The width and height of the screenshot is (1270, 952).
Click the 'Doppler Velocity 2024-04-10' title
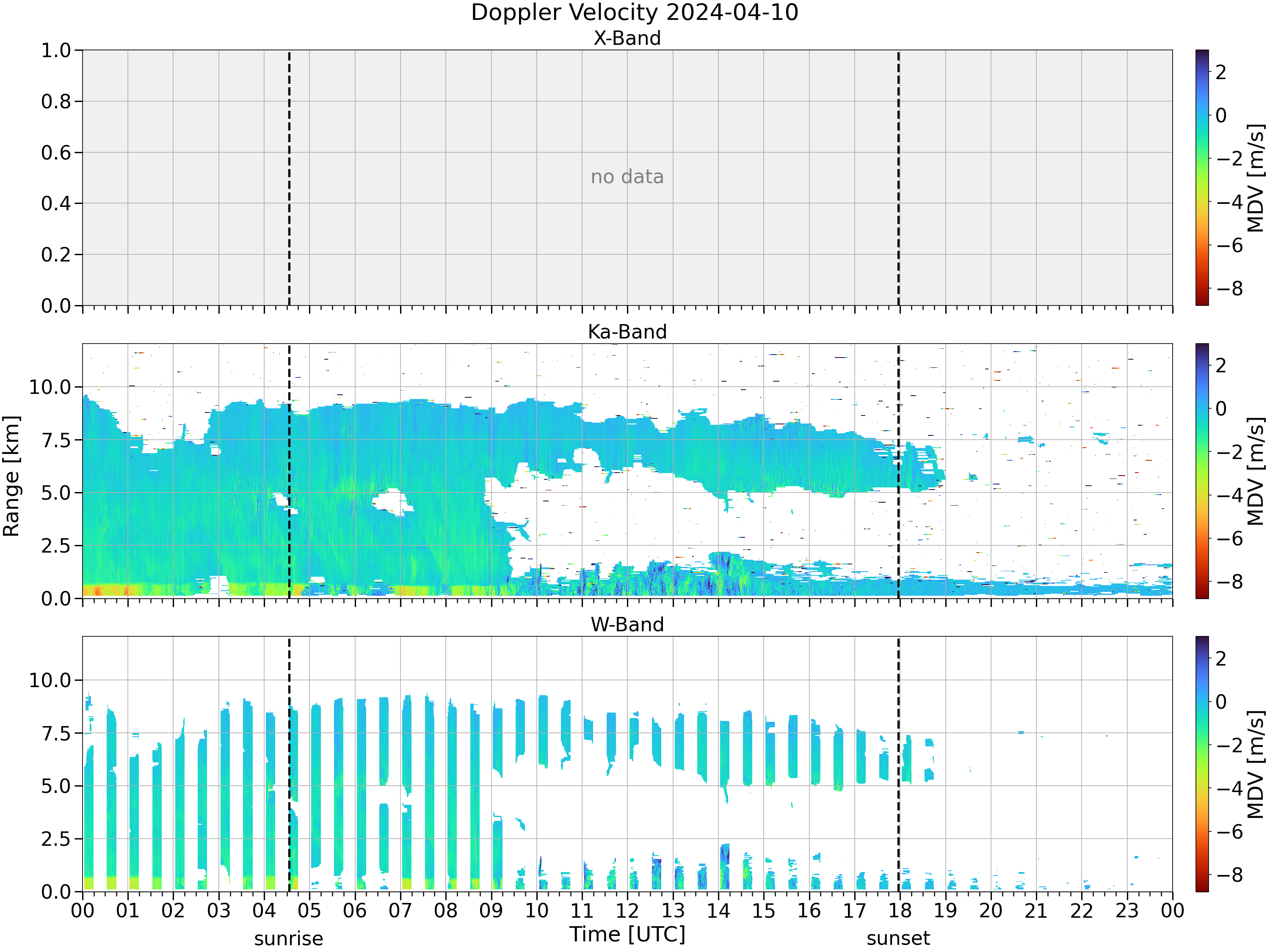[x=635, y=13]
